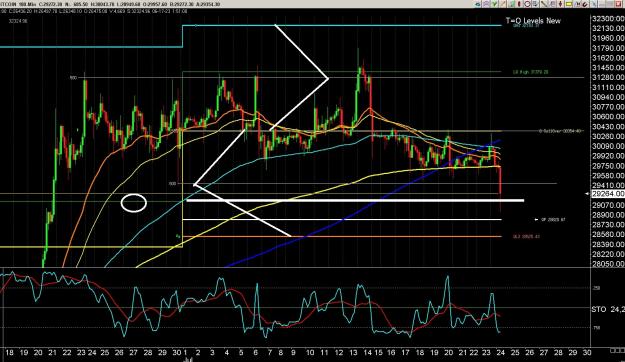The image size is (625, 362).
Task: Select the dark diagonal line drawing tool
Action: click(x=544, y=4)
